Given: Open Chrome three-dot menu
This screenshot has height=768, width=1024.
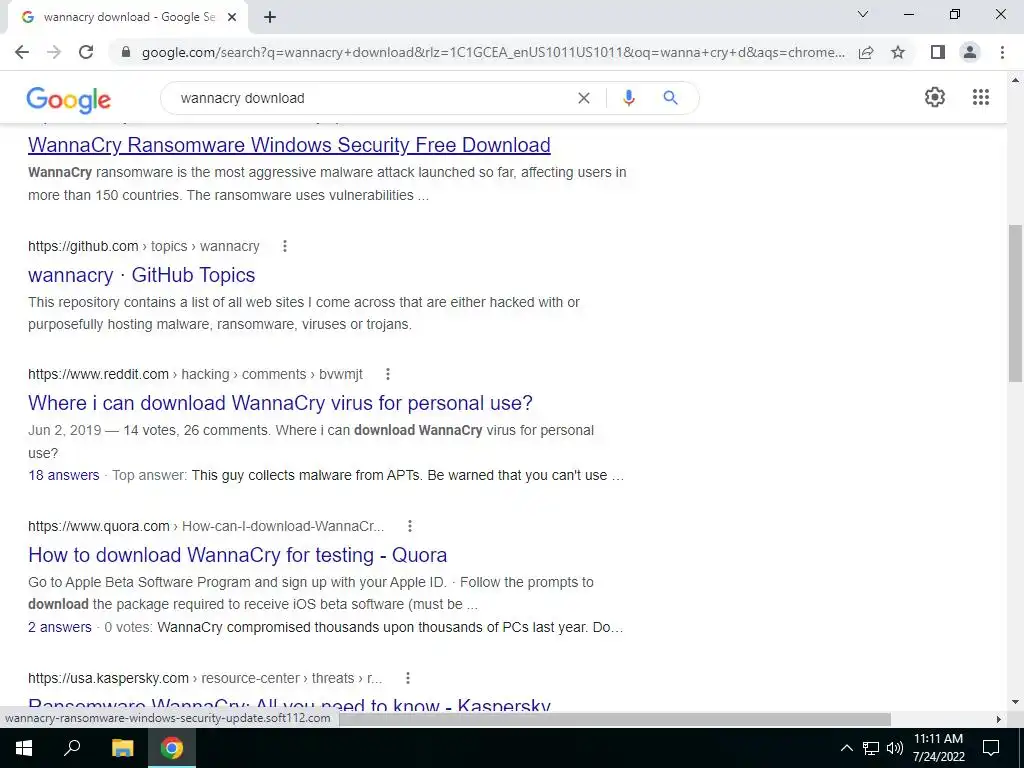Looking at the screenshot, I should point(1002,52).
